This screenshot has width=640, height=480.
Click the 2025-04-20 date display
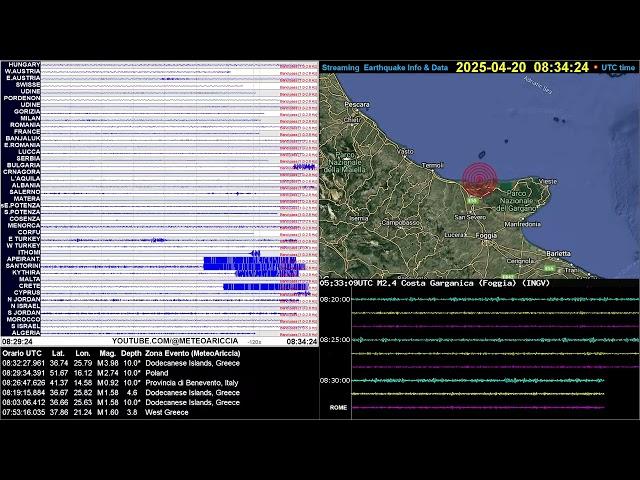[491, 67]
